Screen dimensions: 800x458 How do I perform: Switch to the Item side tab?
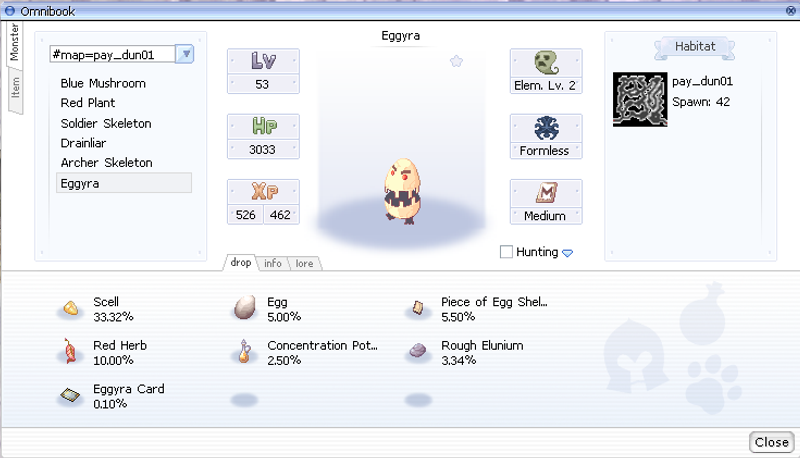click(x=15, y=88)
